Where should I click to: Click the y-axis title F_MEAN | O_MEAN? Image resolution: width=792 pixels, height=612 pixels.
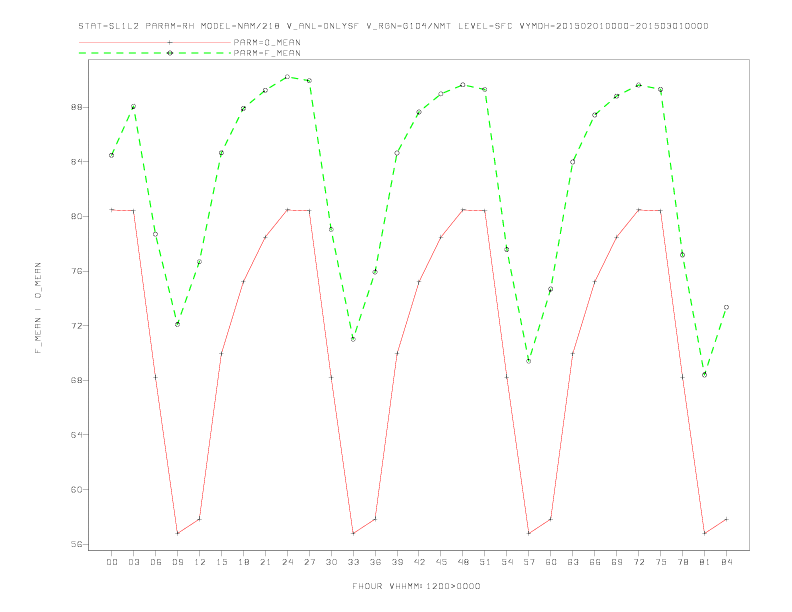click(38, 308)
